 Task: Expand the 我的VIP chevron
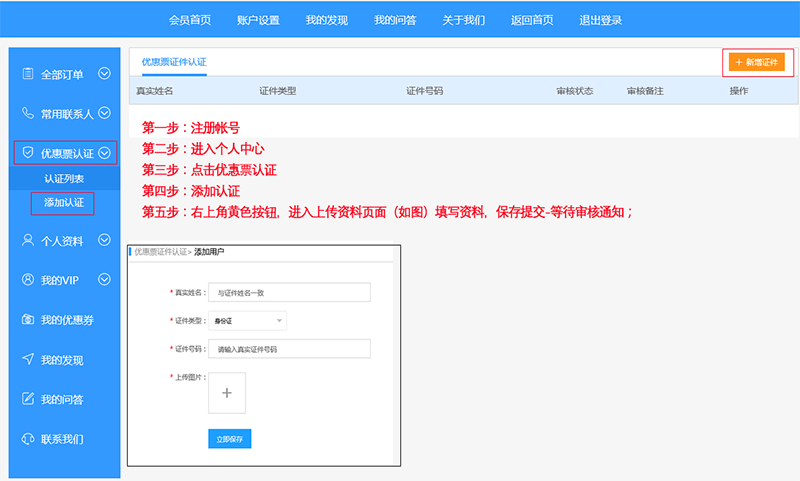coord(104,279)
